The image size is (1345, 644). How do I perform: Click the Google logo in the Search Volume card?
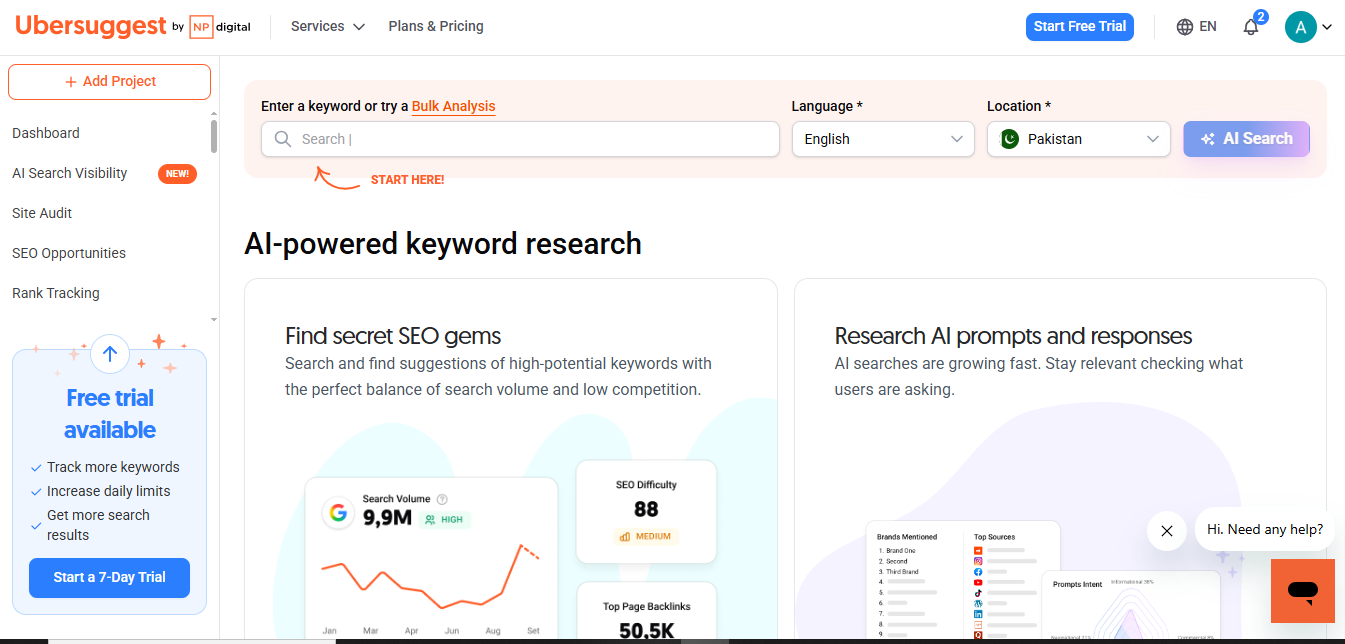pos(338,513)
